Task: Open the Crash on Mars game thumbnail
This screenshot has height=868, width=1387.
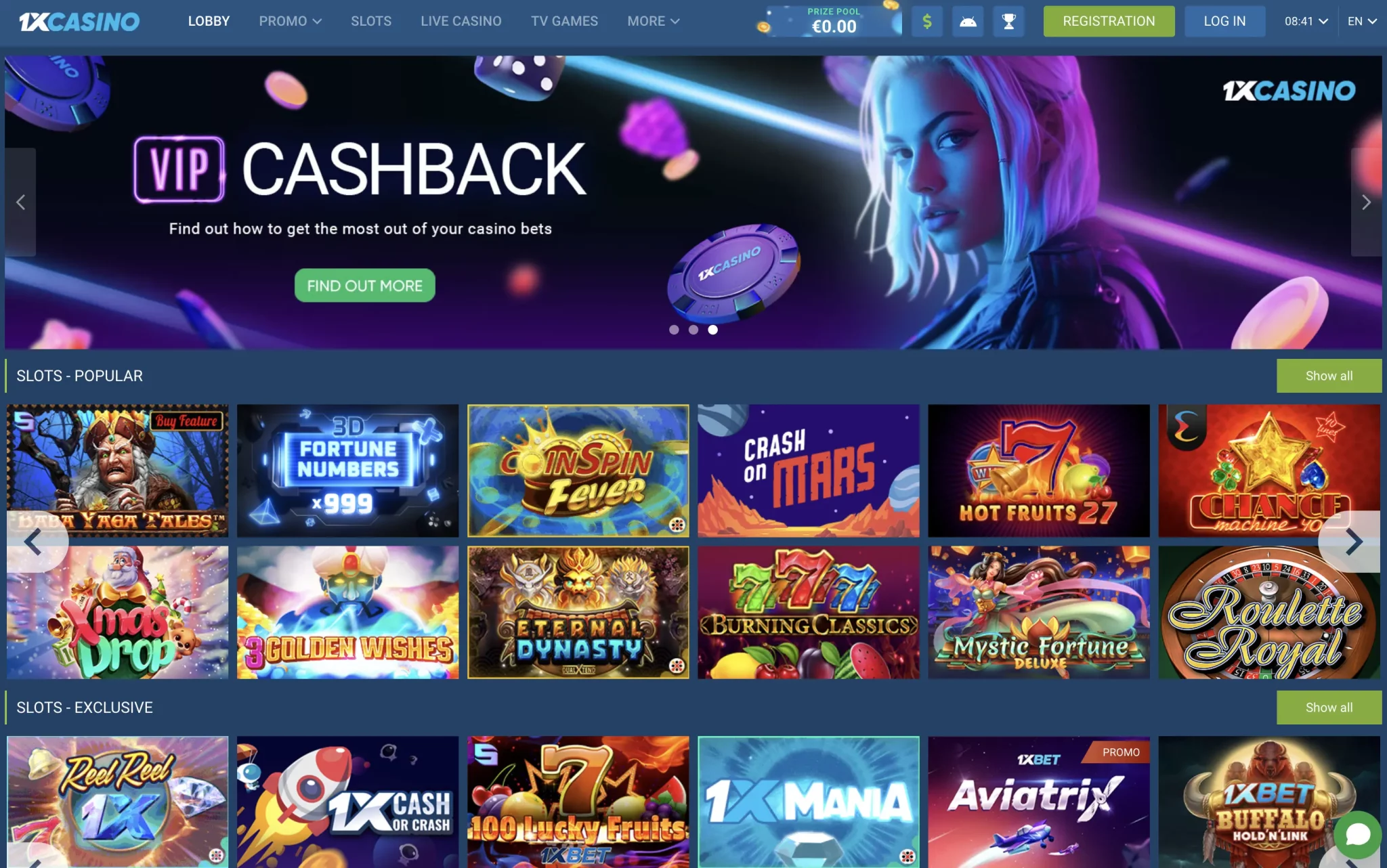Action: (808, 471)
